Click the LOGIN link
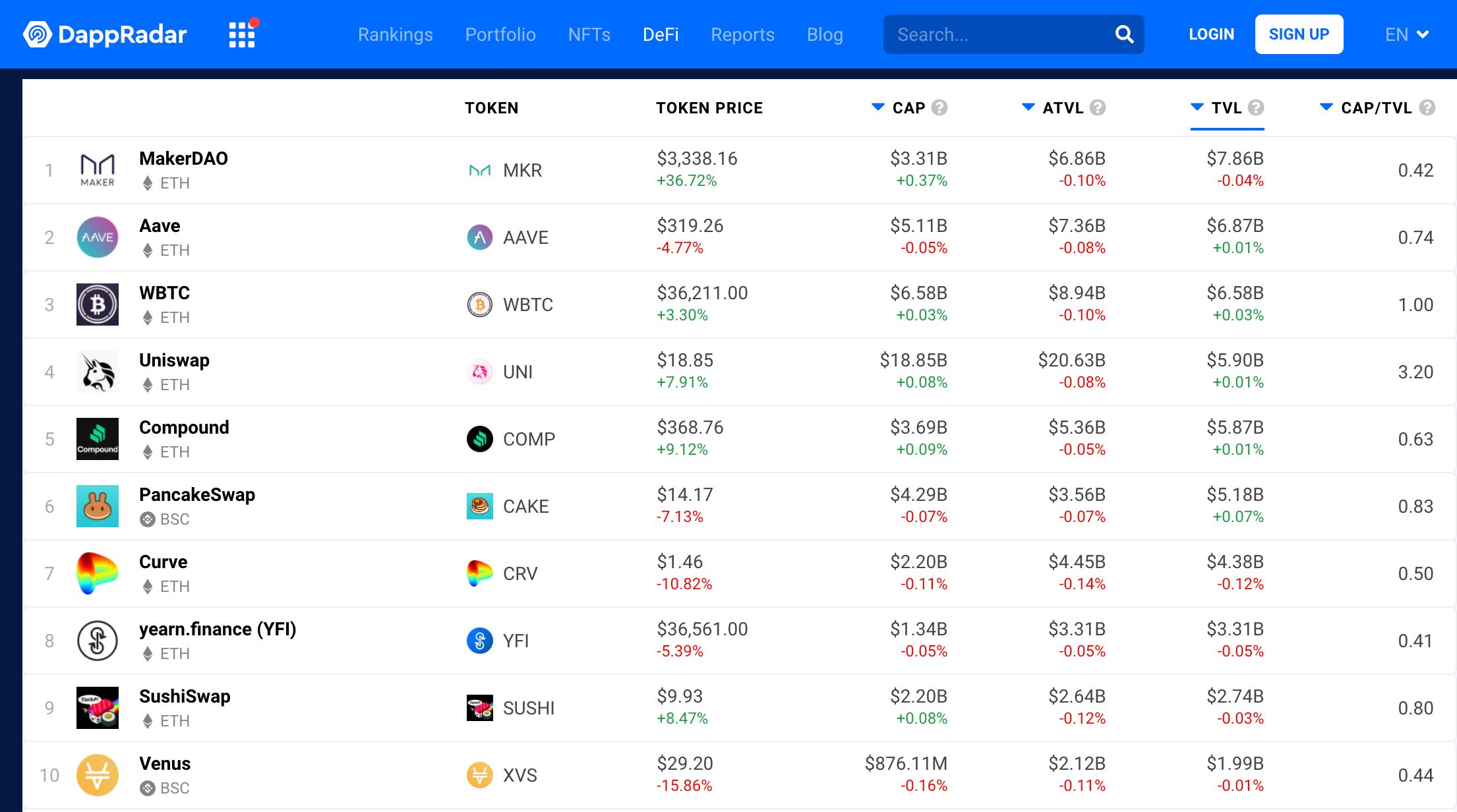This screenshot has width=1457, height=812. pos(1211,34)
